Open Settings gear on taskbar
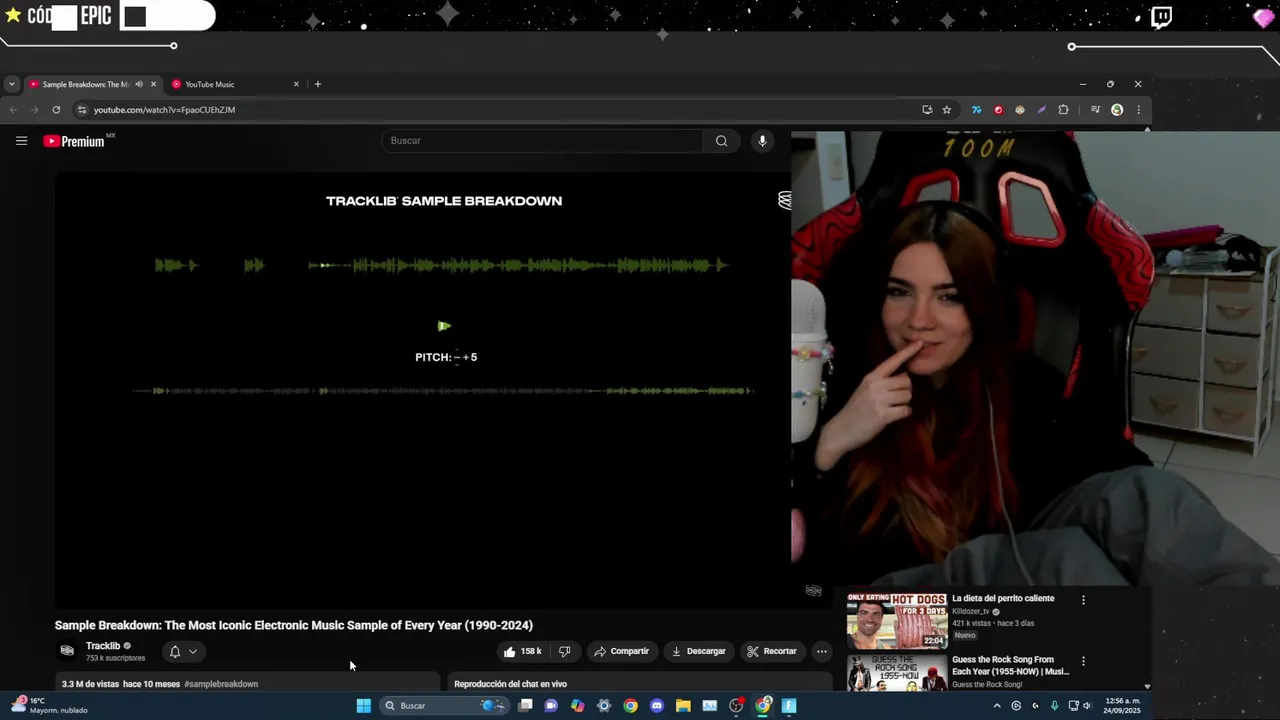The width and height of the screenshot is (1280, 720). (603, 706)
